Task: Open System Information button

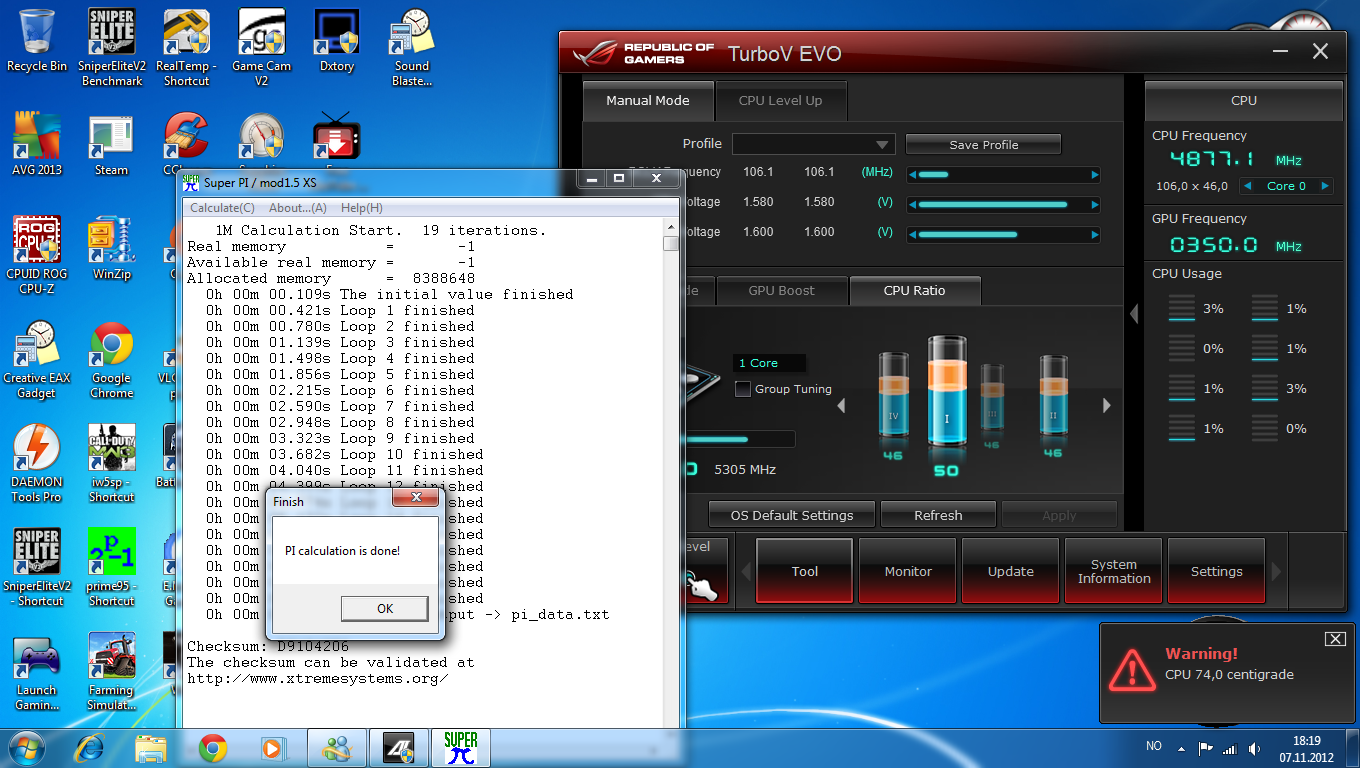Action: 1114,571
